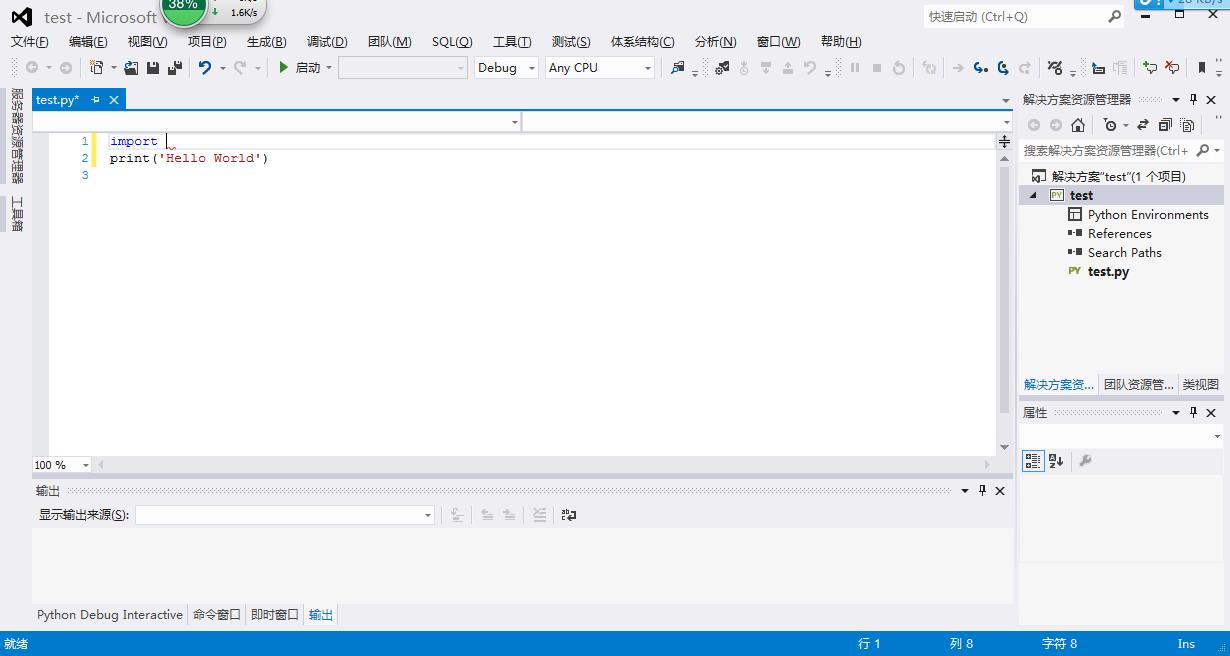Viewport: 1230px width, 656px height.
Task: Select Search Paths tree item
Action: pos(1125,253)
